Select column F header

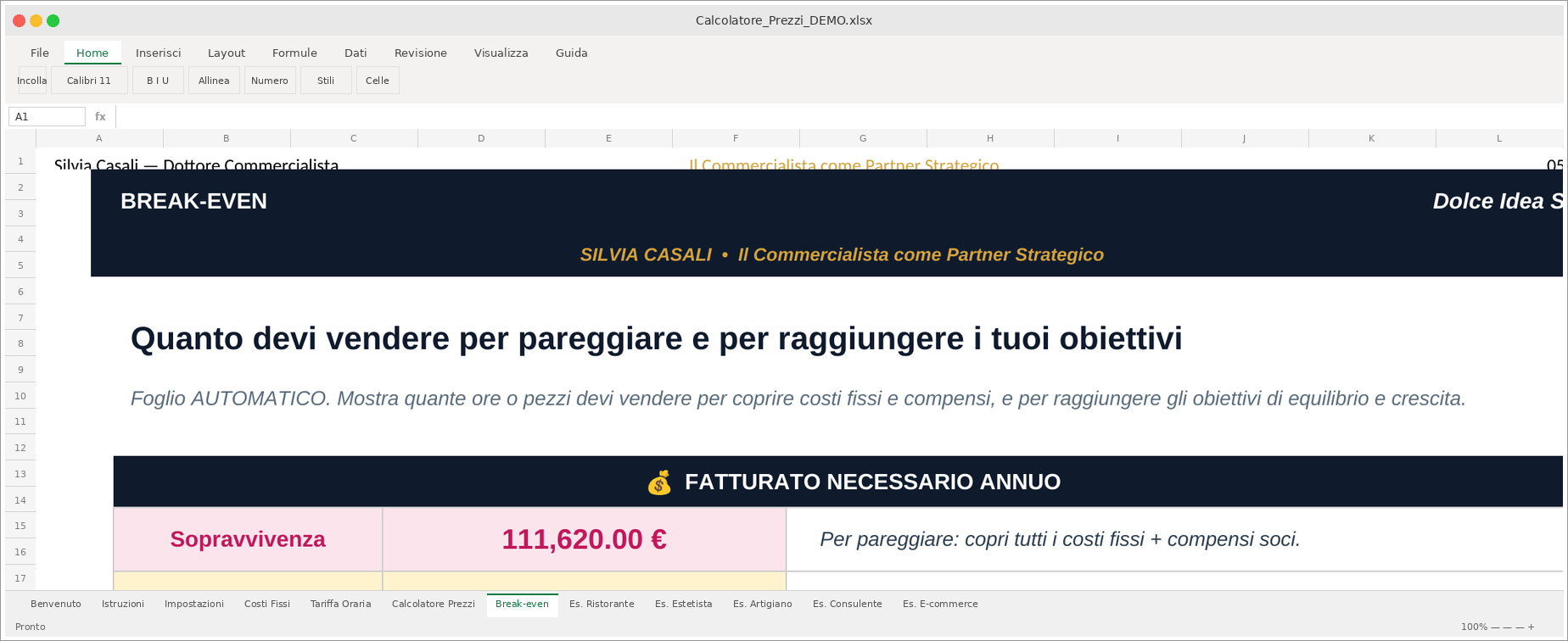(736, 138)
